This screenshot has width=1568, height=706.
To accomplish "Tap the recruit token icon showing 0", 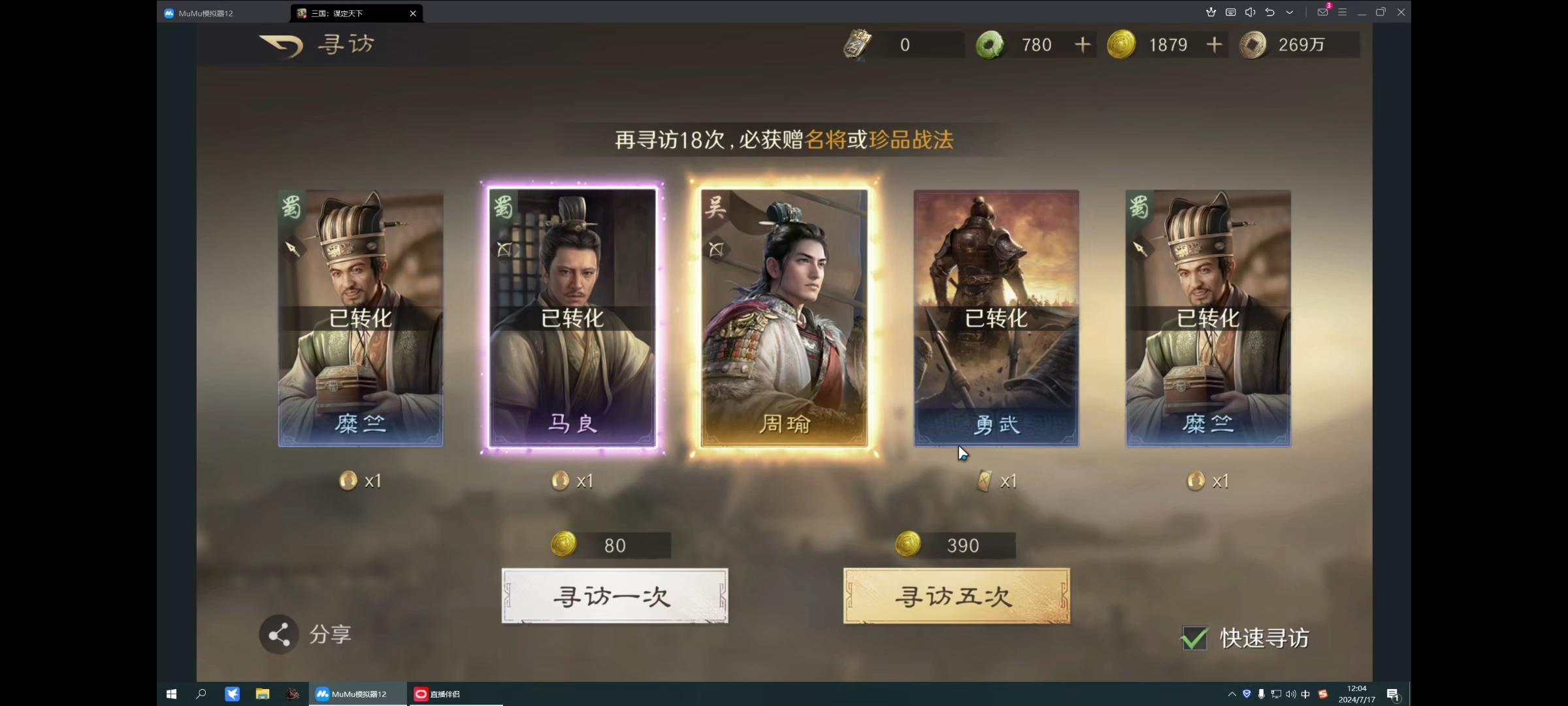I will 858,44.
